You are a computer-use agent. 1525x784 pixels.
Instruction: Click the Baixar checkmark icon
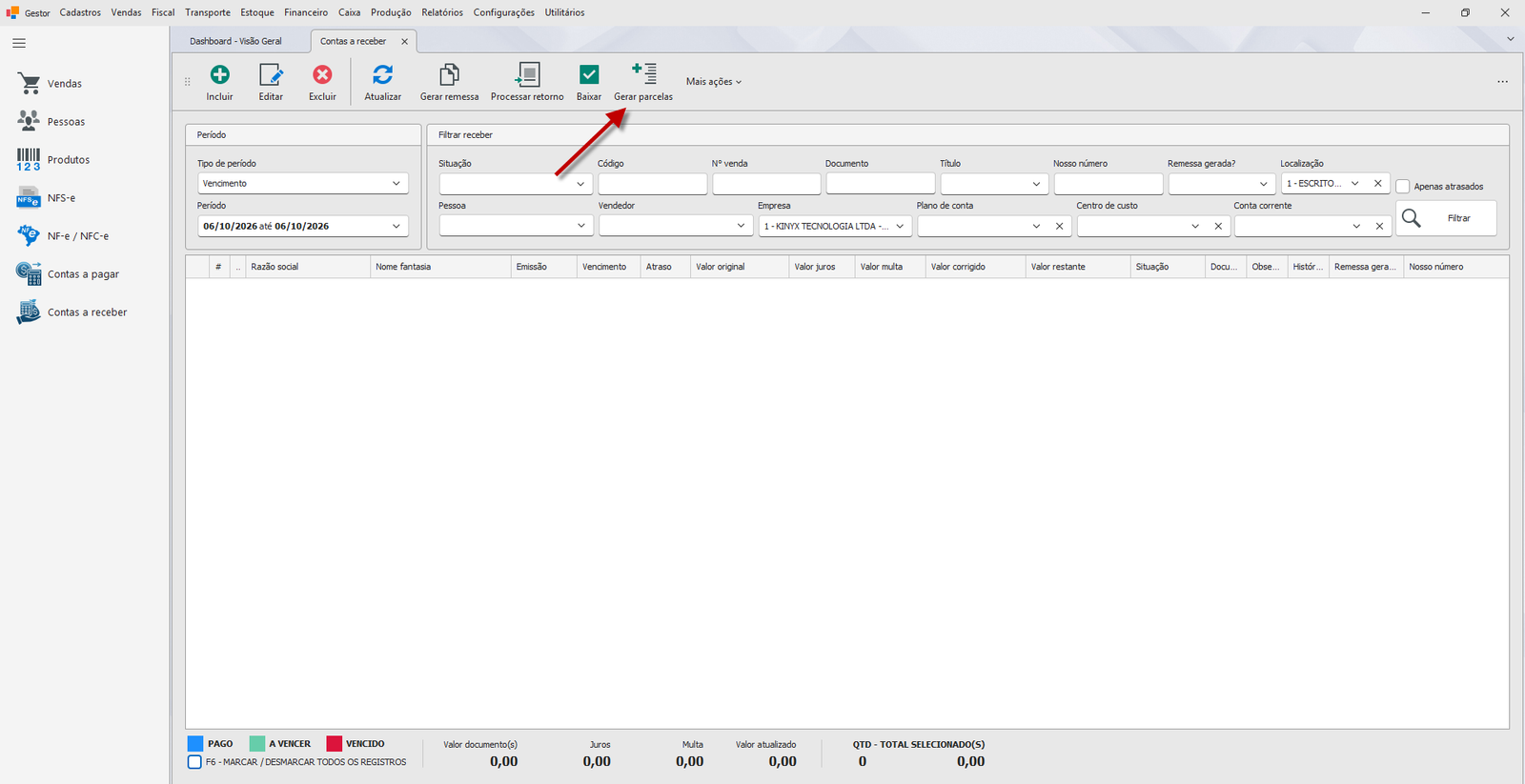[589, 75]
